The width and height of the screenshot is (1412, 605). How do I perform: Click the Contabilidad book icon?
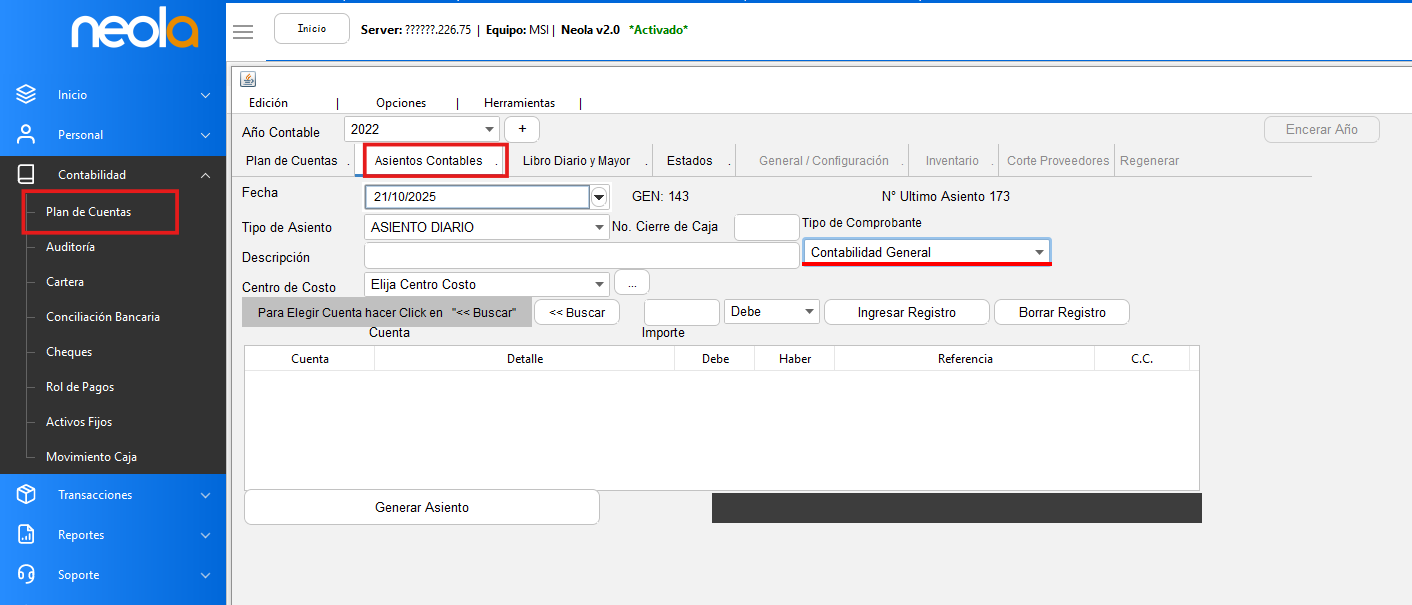pos(26,175)
